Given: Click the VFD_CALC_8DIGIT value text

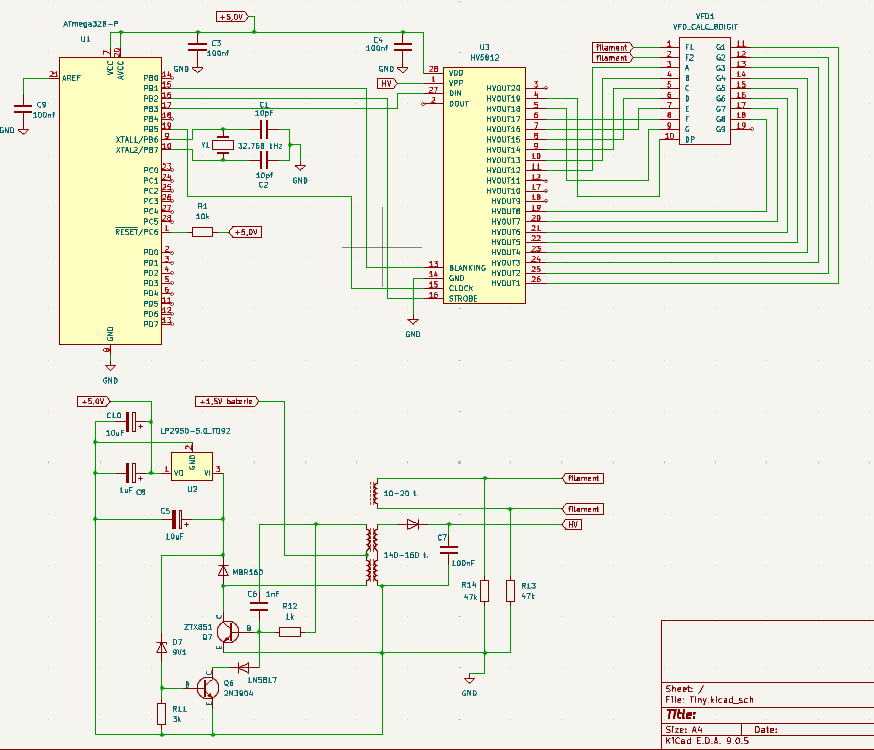Looking at the screenshot, I should (705, 27).
